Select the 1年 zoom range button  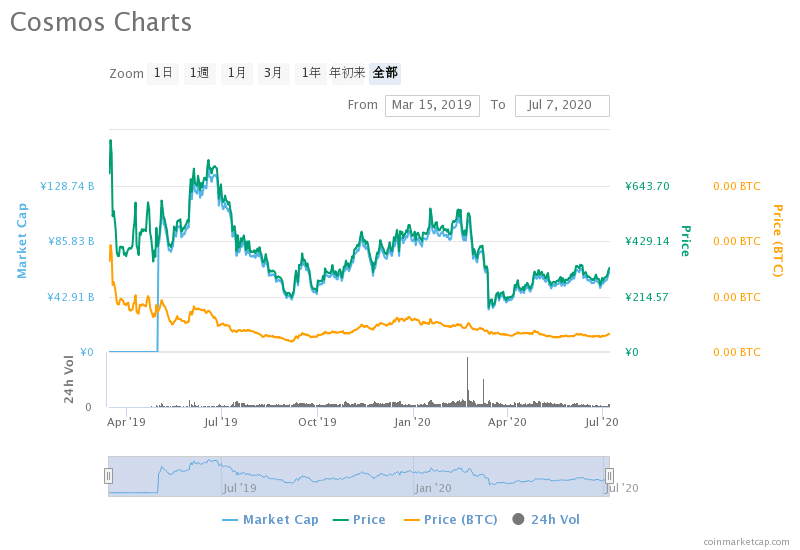click(311, 73)
